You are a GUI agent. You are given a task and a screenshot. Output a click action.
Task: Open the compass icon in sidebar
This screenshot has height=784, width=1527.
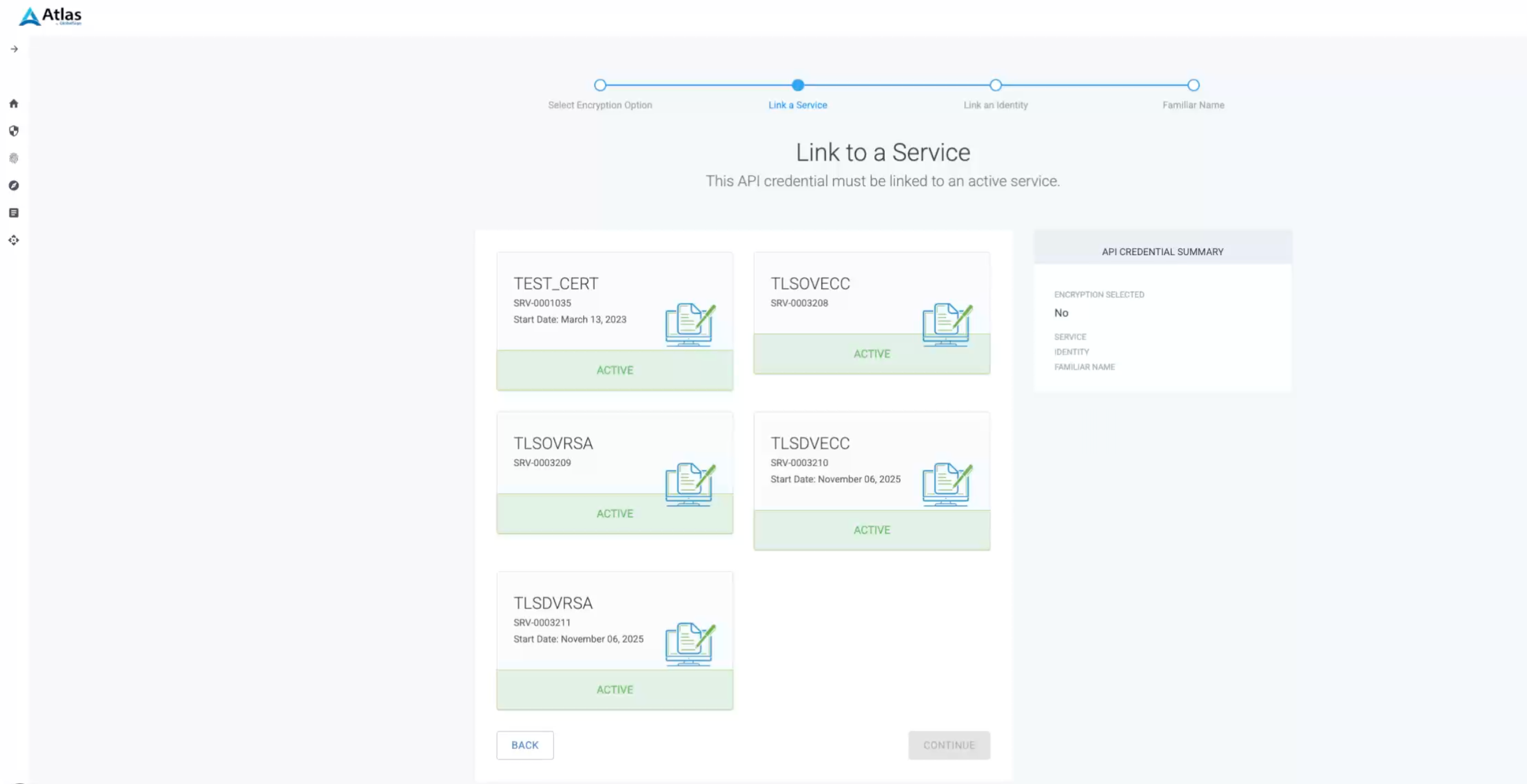pos(14,185)
